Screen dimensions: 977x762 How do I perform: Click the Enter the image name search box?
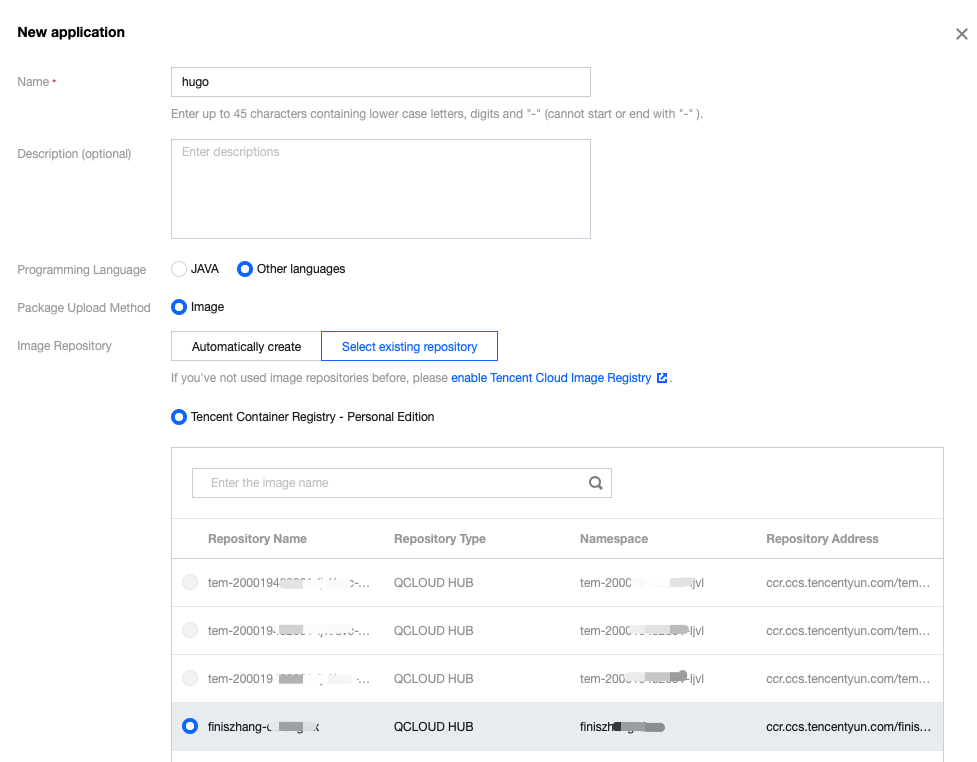390,482
